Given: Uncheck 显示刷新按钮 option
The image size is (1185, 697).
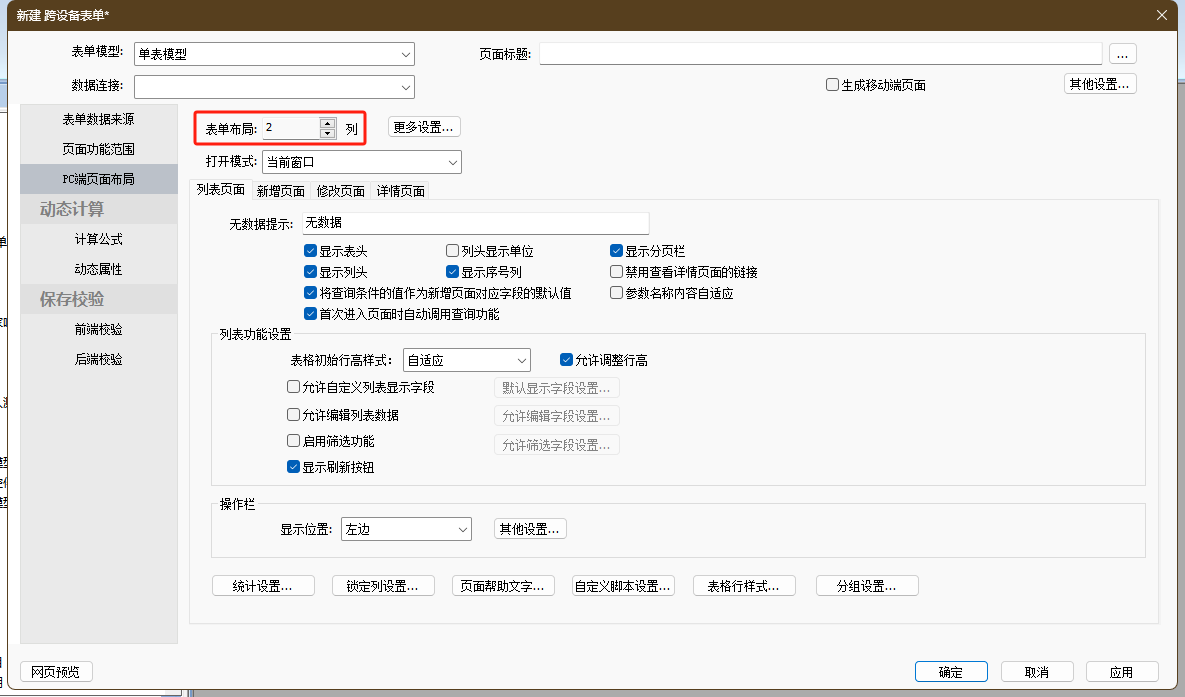Looking at the screenshot, I should [x=294, y=467].
